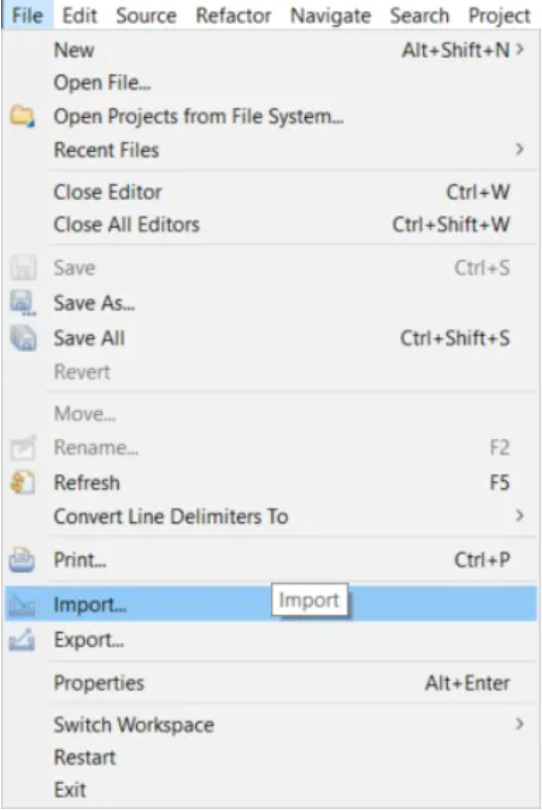Expand the Switch Workspace submenu arrow
Viewport: 542px width, 810px height.
(x=520, y=724)
